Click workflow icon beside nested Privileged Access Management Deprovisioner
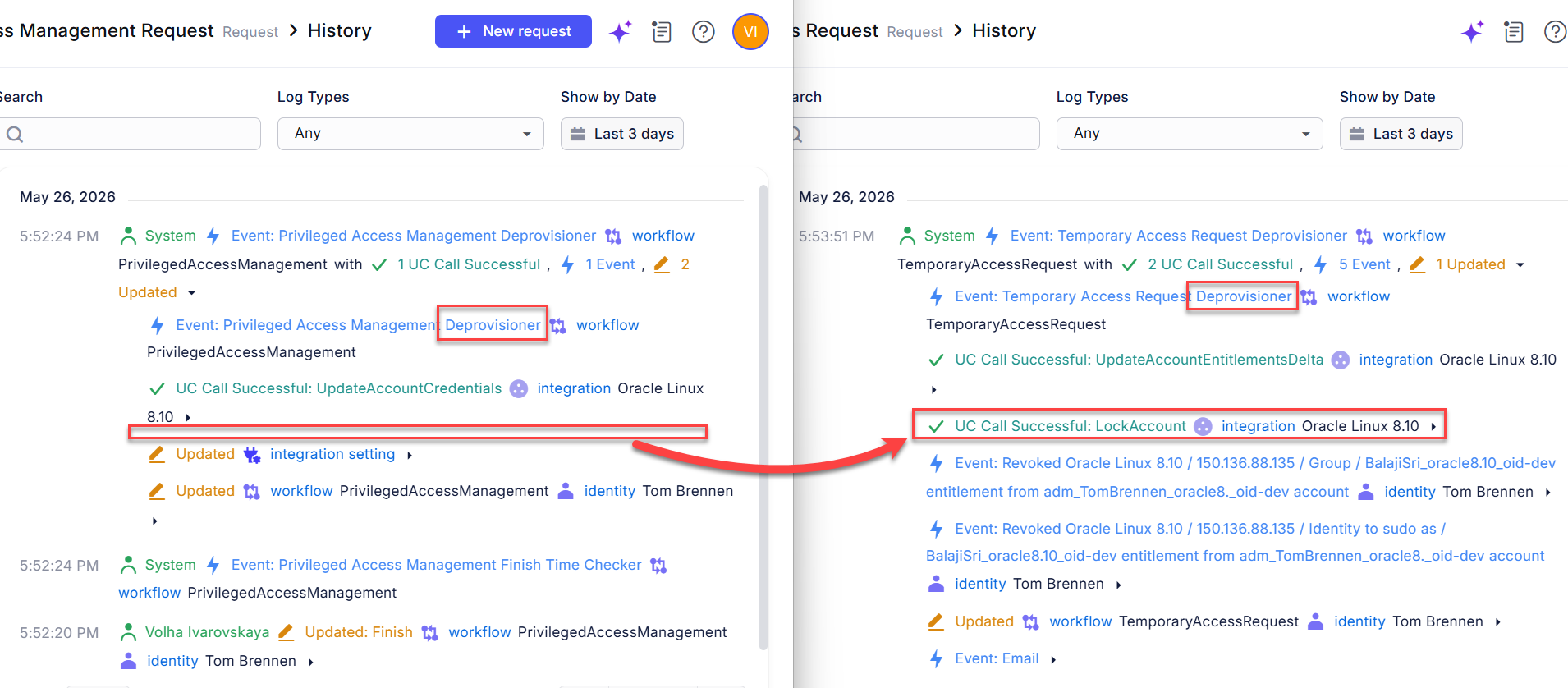This screenshot has height=688, width=1568. [x=558, y=326]
